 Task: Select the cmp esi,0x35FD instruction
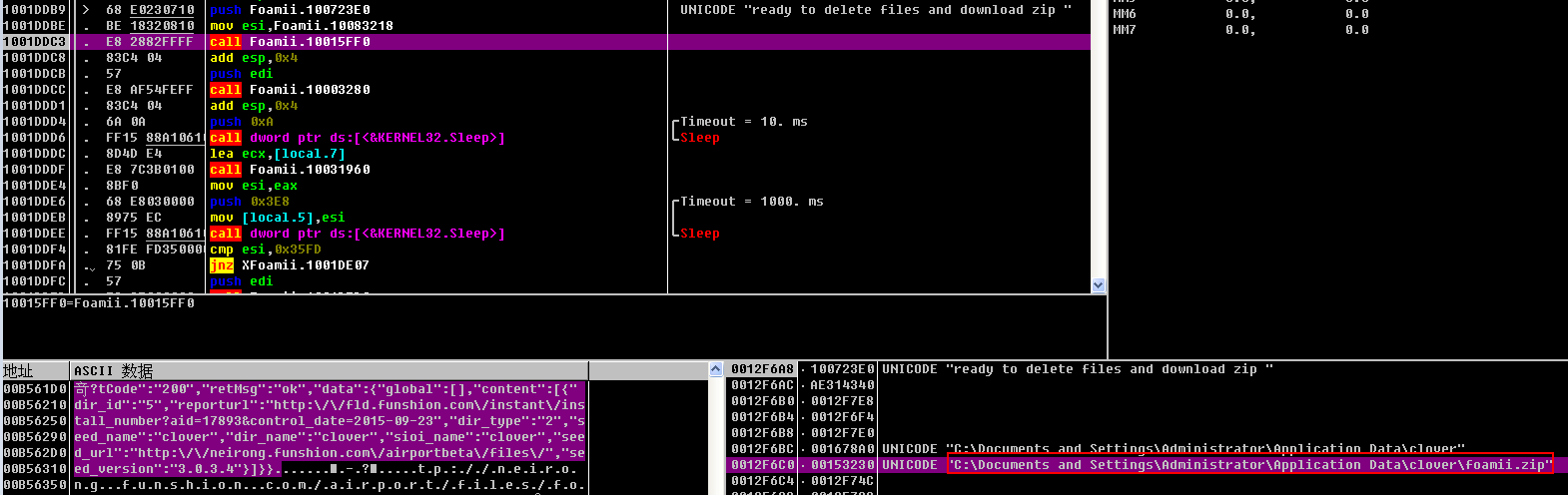click(x=266, y=249)
